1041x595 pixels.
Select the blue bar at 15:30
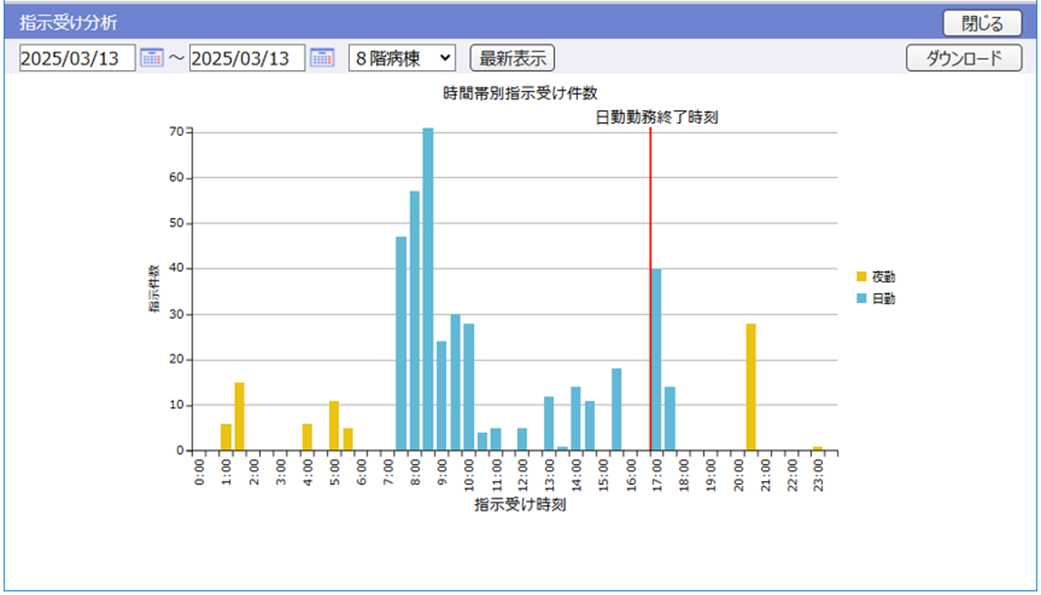(x=616, y=410)
